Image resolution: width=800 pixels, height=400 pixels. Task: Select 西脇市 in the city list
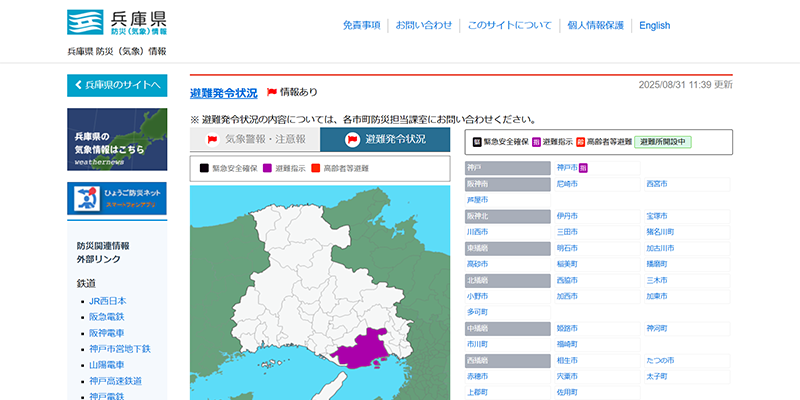coord(567,281)
